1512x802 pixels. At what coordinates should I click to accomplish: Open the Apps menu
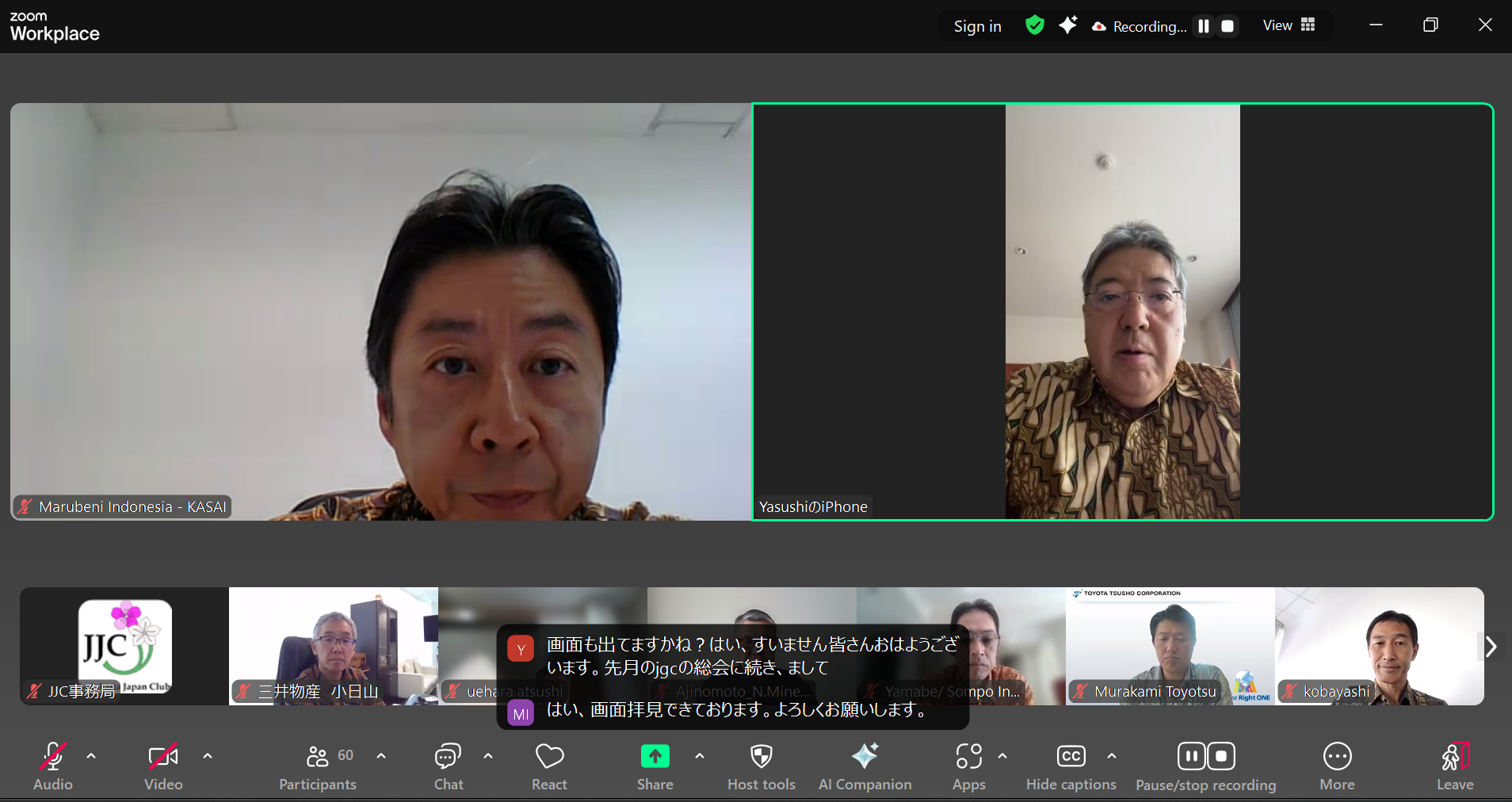click(969, 766)
